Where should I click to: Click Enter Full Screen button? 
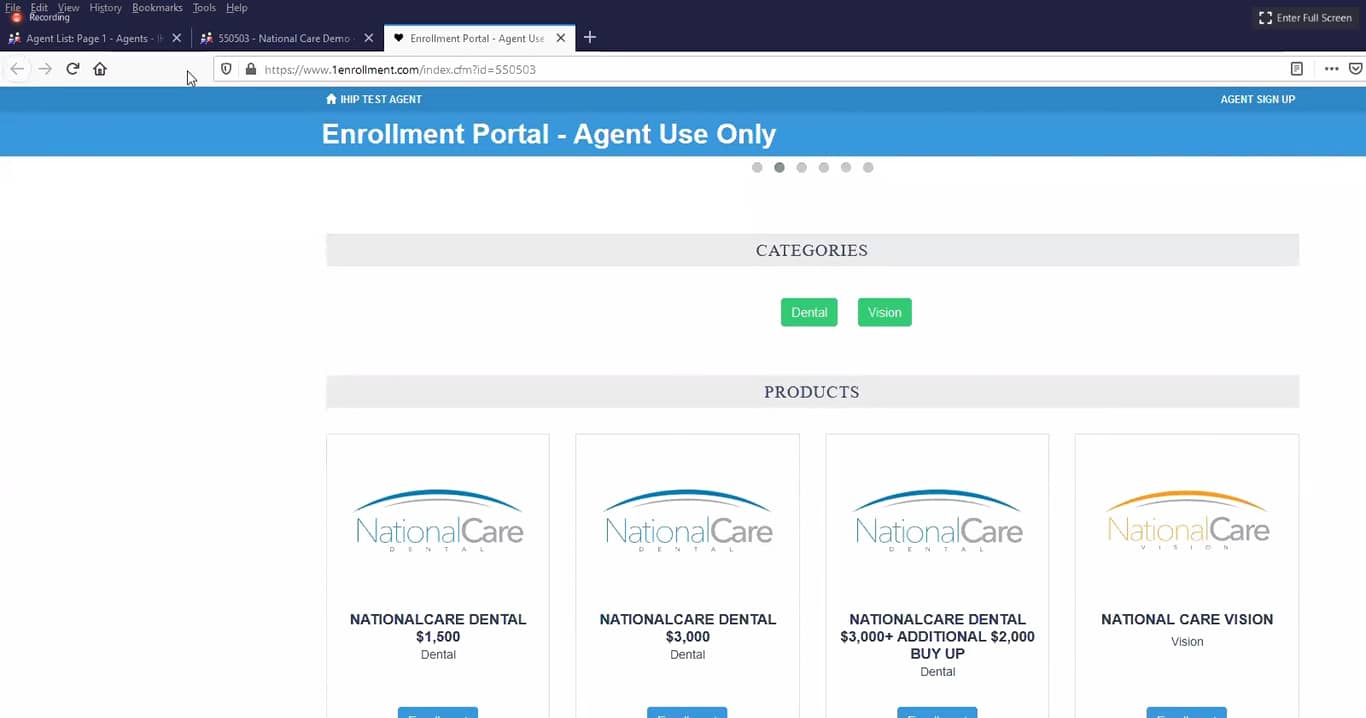click(x=1305, y=18)
